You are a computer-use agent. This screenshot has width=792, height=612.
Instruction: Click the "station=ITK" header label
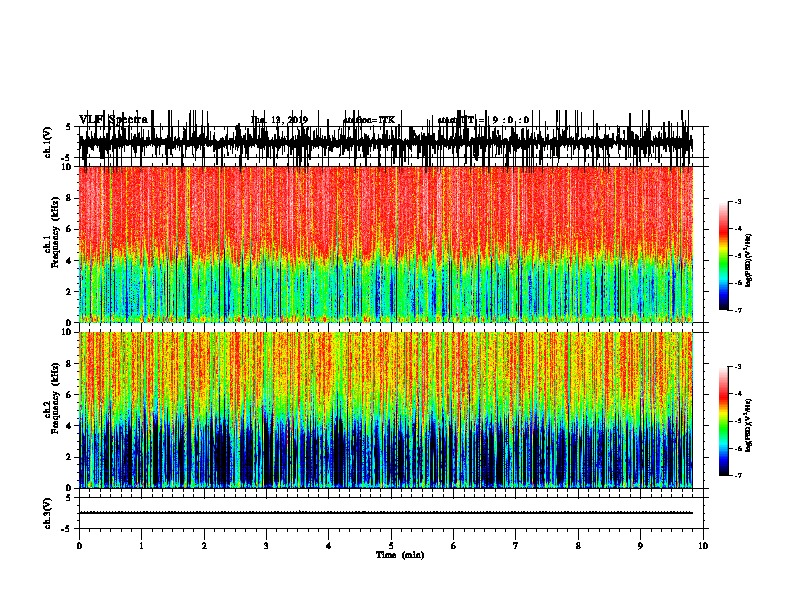click(369, 120)
